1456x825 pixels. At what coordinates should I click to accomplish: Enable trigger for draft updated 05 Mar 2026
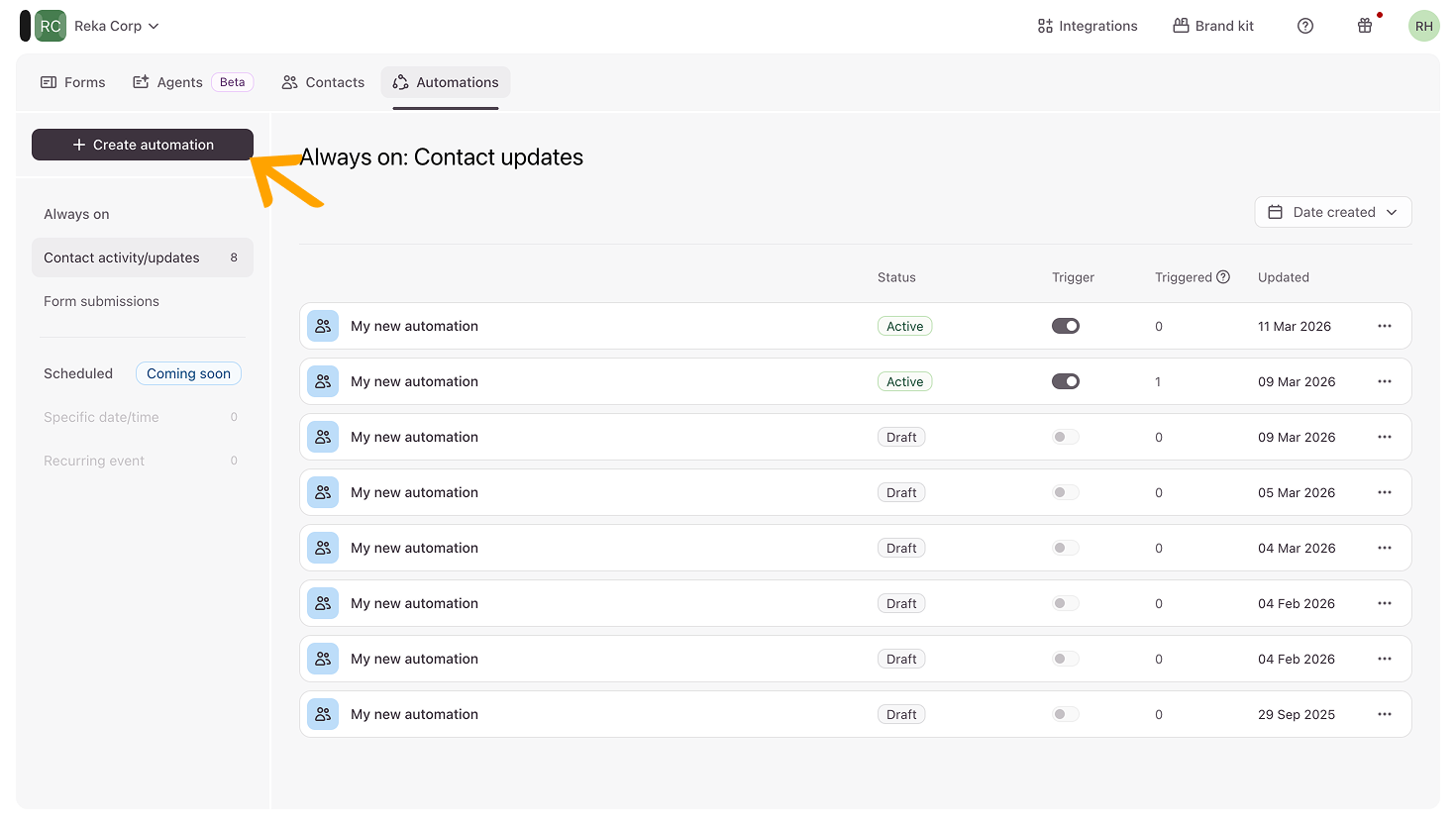click(1066, 492)
